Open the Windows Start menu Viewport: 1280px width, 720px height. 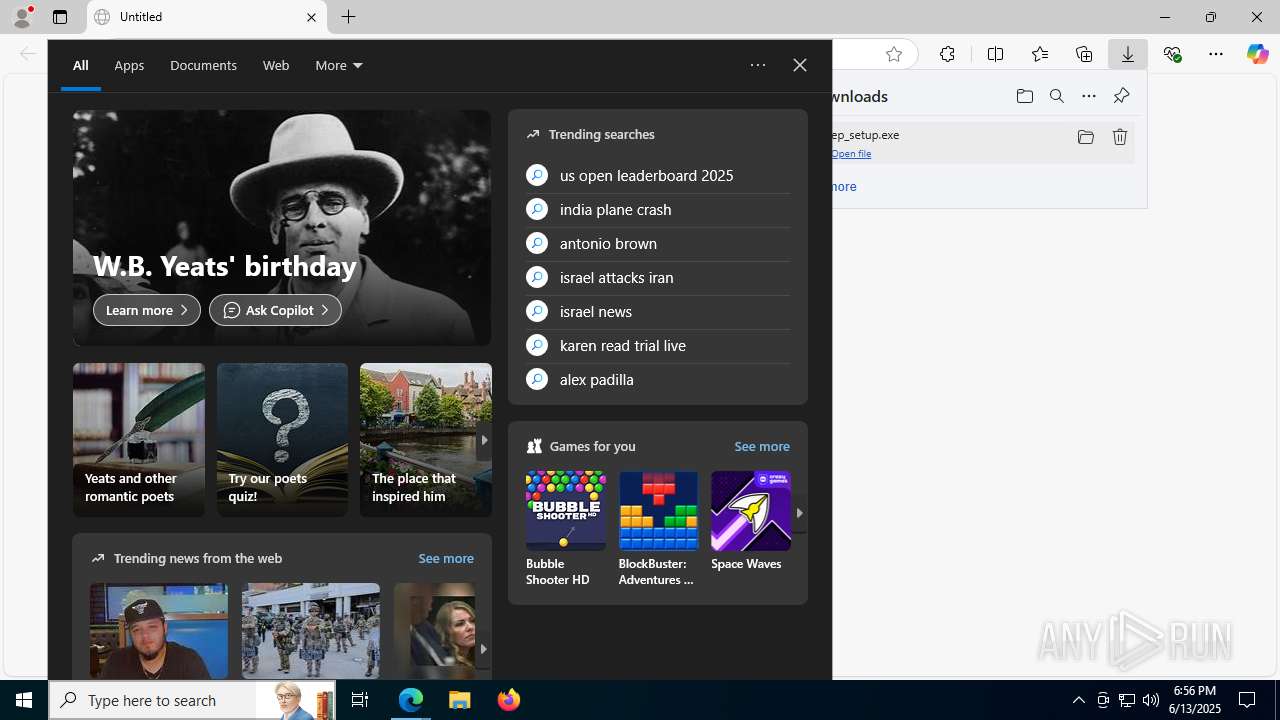tap(24, 700)
